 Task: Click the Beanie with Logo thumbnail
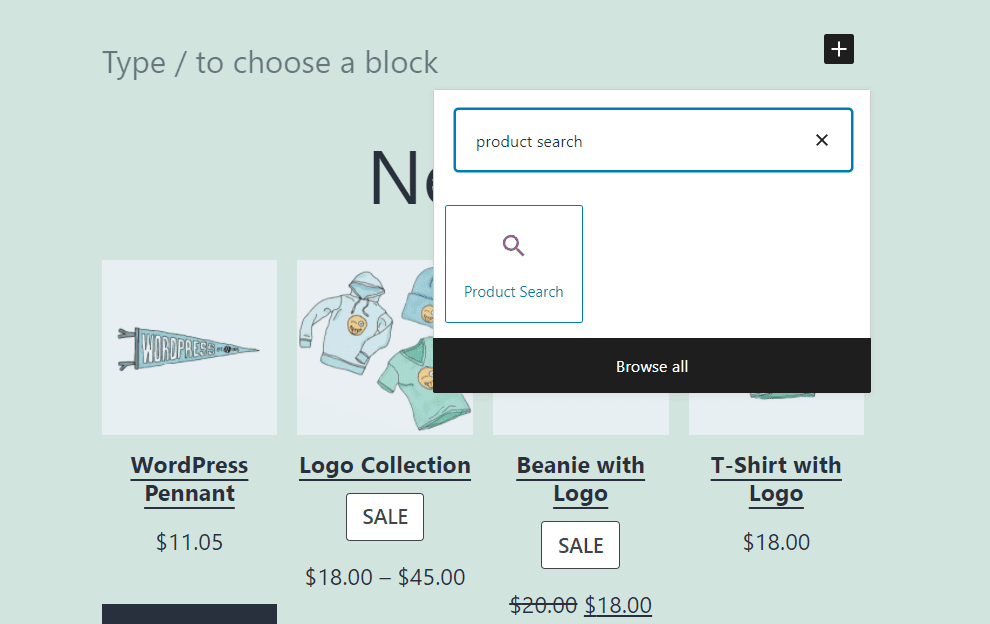tap(580, 415)
